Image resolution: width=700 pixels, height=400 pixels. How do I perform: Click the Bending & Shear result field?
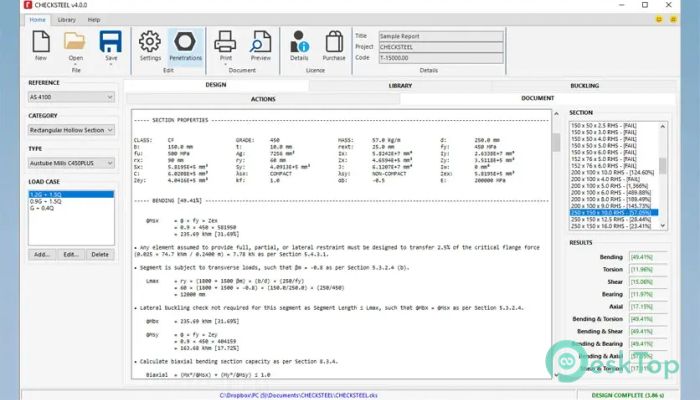click(648, 332)
